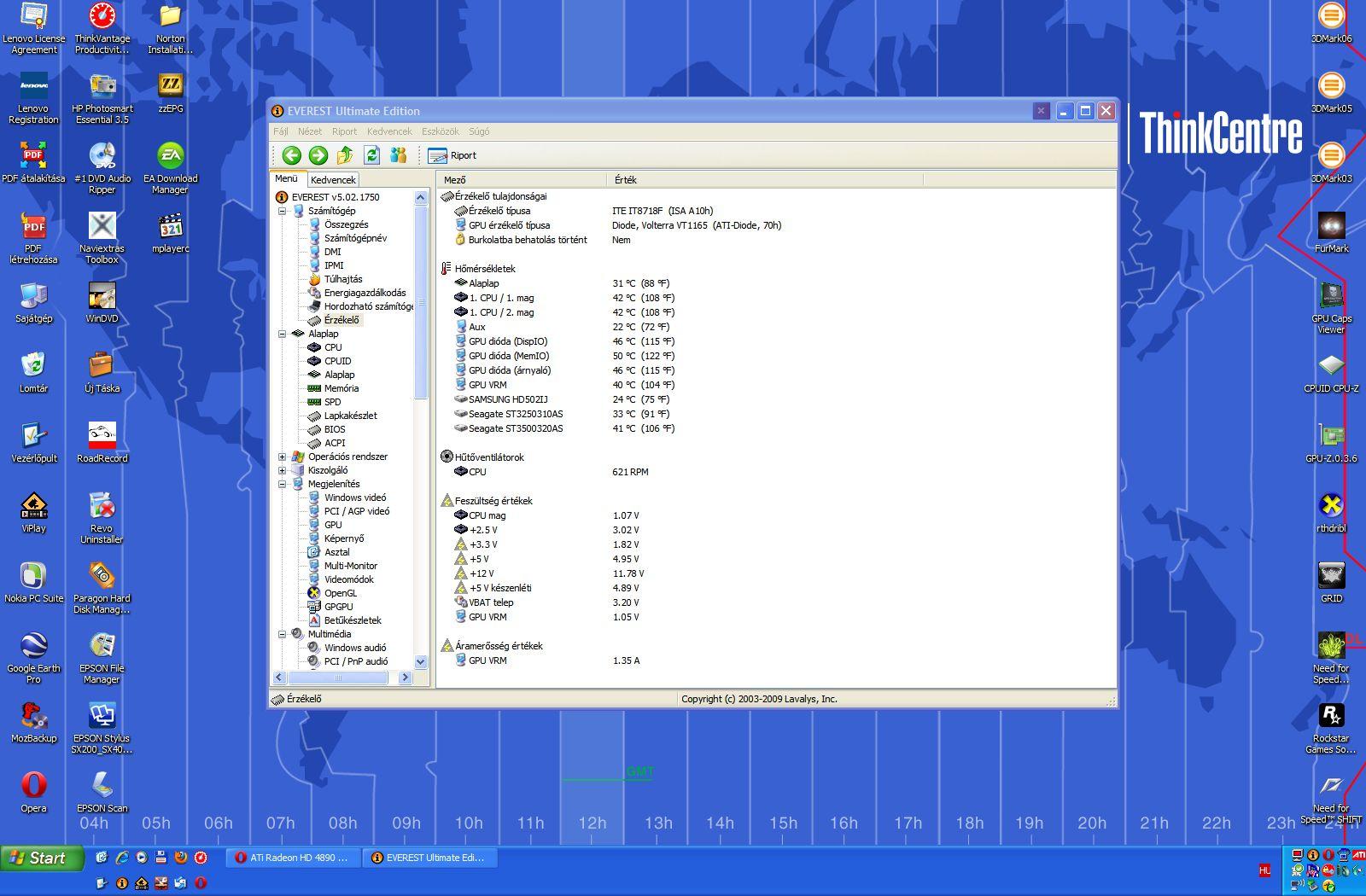Expand the Kiszolgáló tree node
The height and width of the screenshot is (896, 1366).
(x=282, y=470)
